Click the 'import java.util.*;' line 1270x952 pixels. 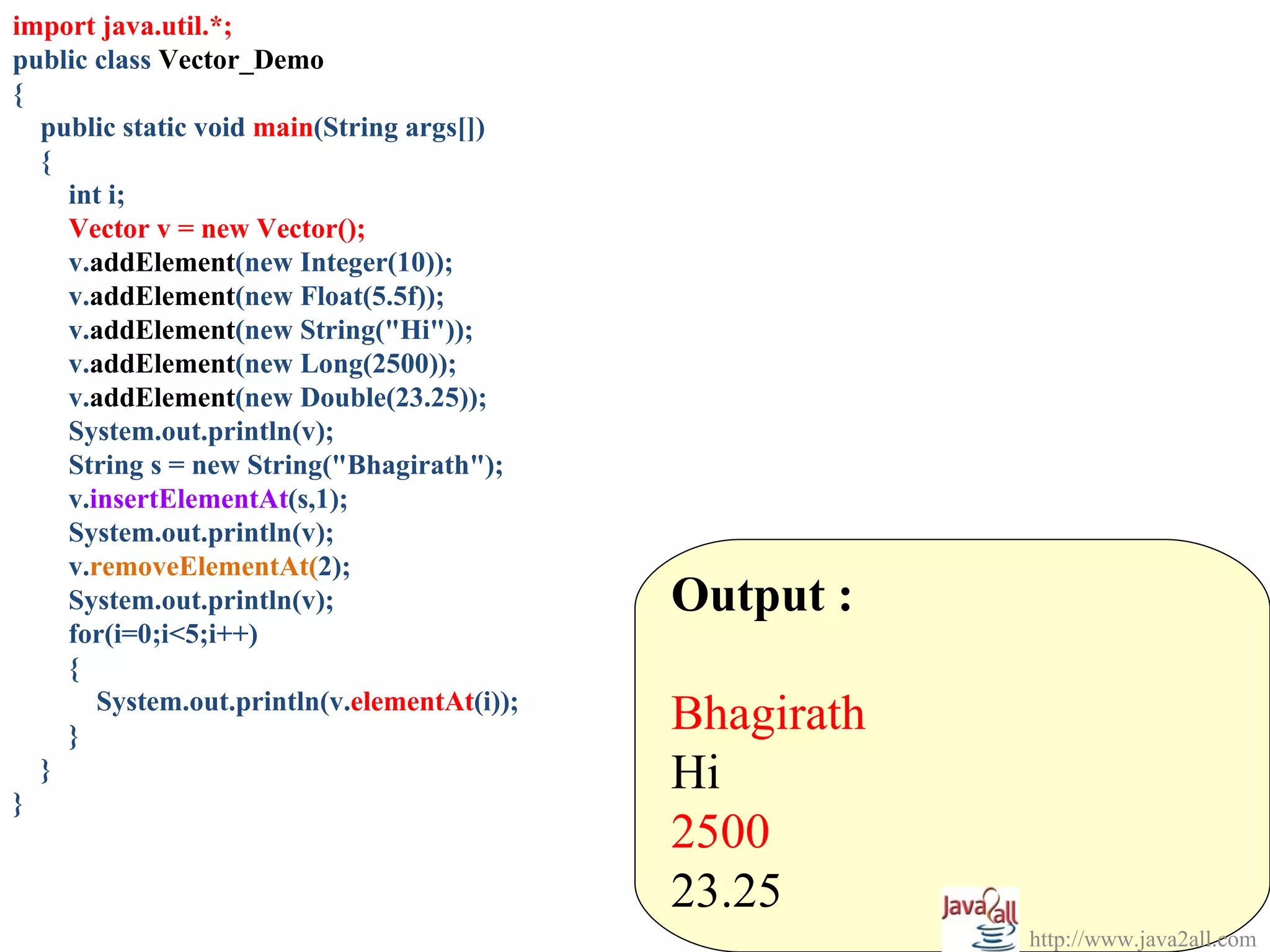click(x=122, y=27)
